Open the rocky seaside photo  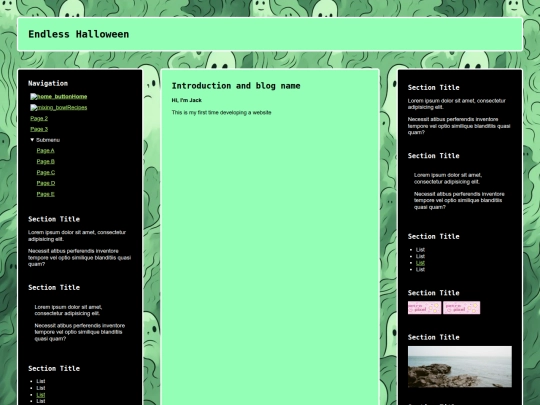coord(460,367)
